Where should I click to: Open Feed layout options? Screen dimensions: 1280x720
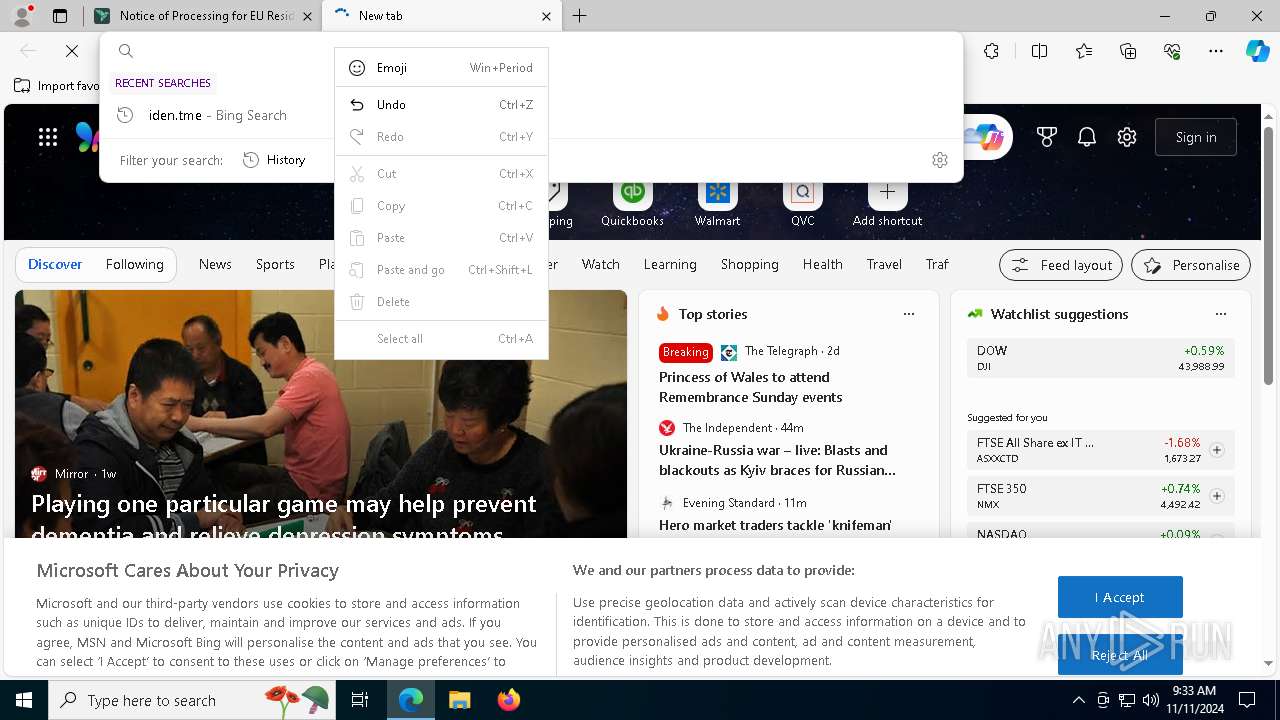point(1062,265)
